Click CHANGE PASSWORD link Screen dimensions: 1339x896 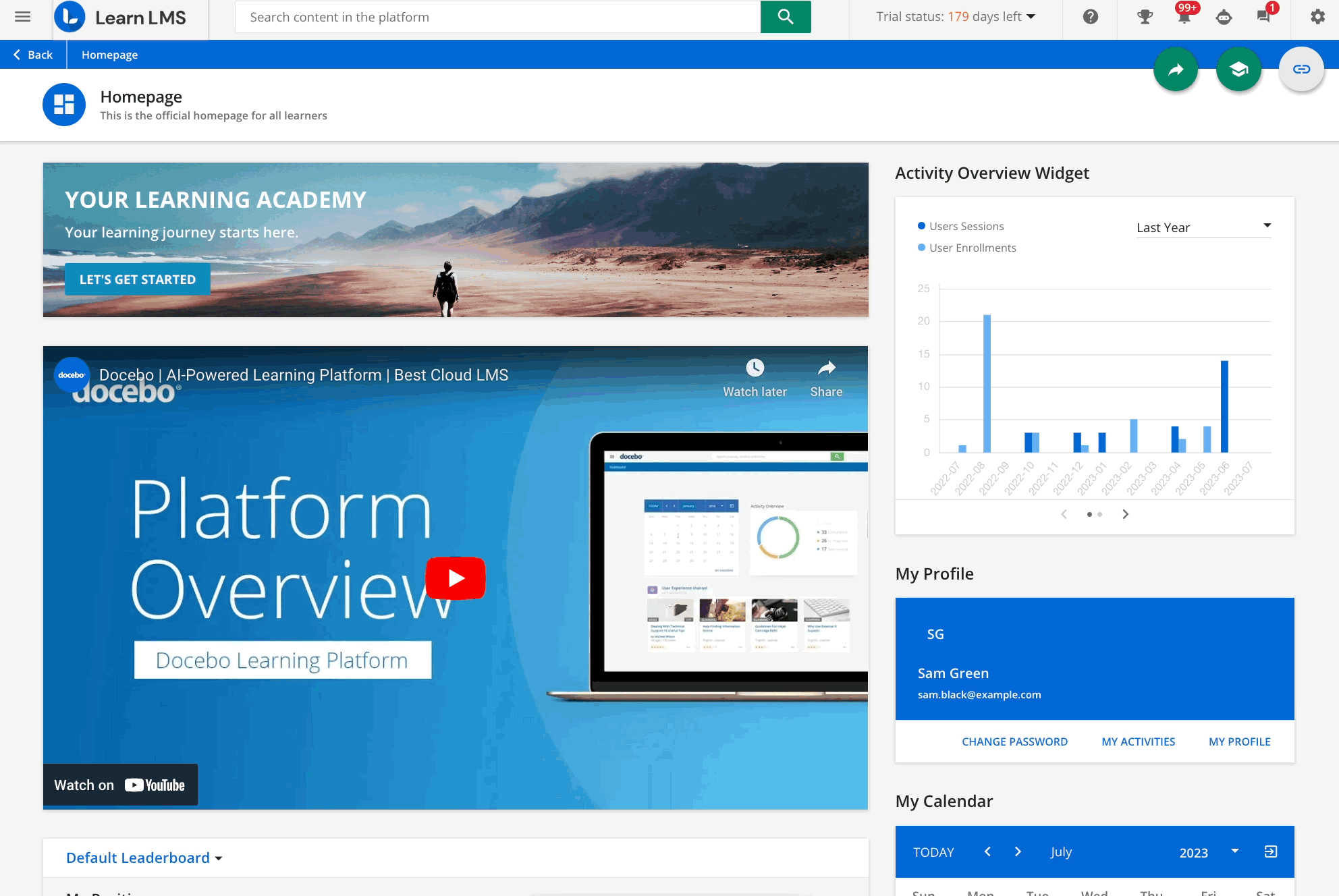(x=1014, y=741)
